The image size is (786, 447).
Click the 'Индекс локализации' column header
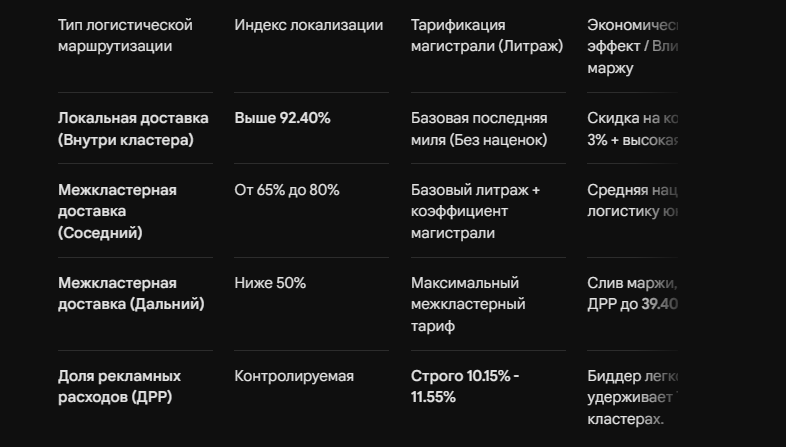[309, 25]
